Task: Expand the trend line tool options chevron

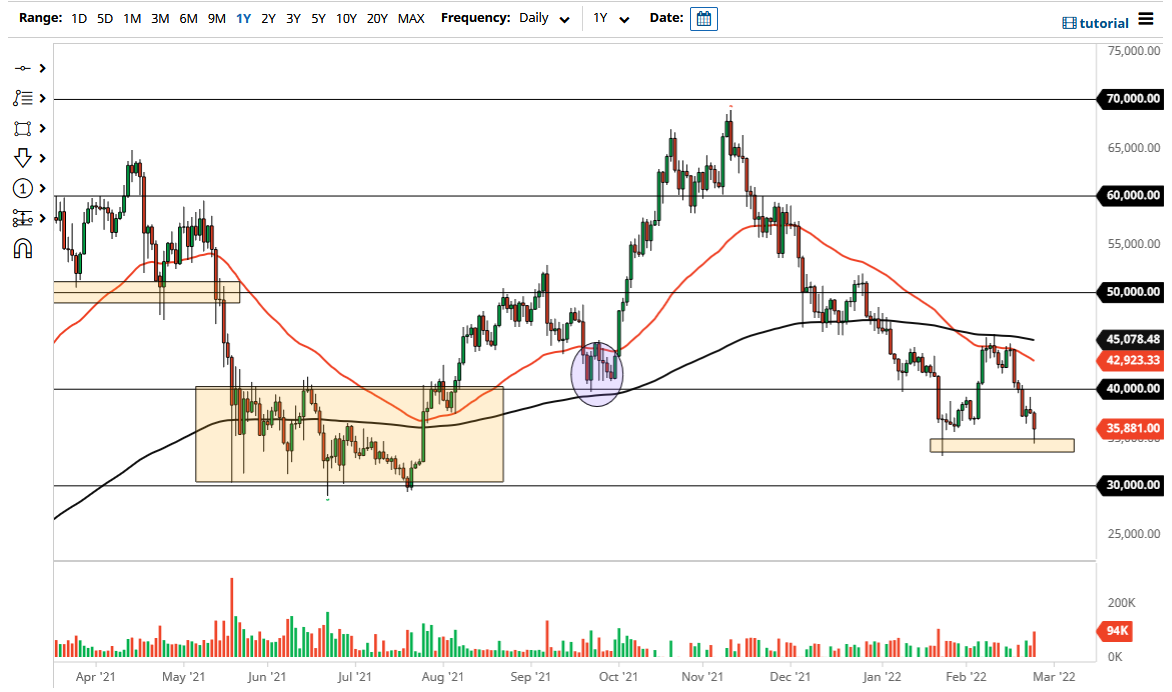Action: point(41,68)
